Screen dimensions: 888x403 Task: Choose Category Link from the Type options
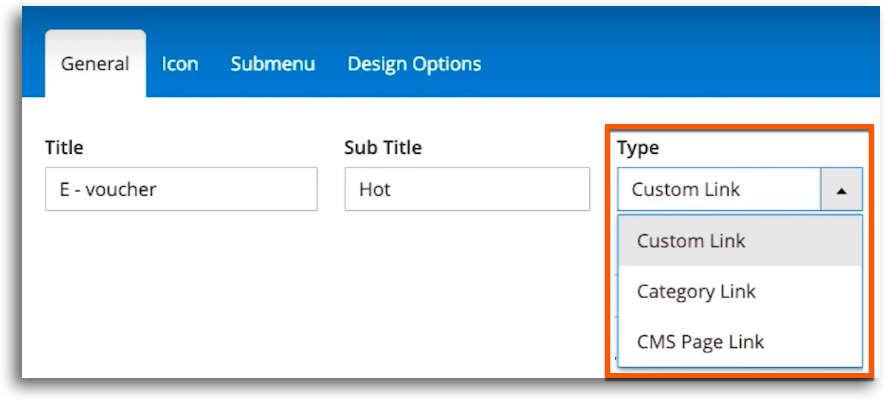740,291
